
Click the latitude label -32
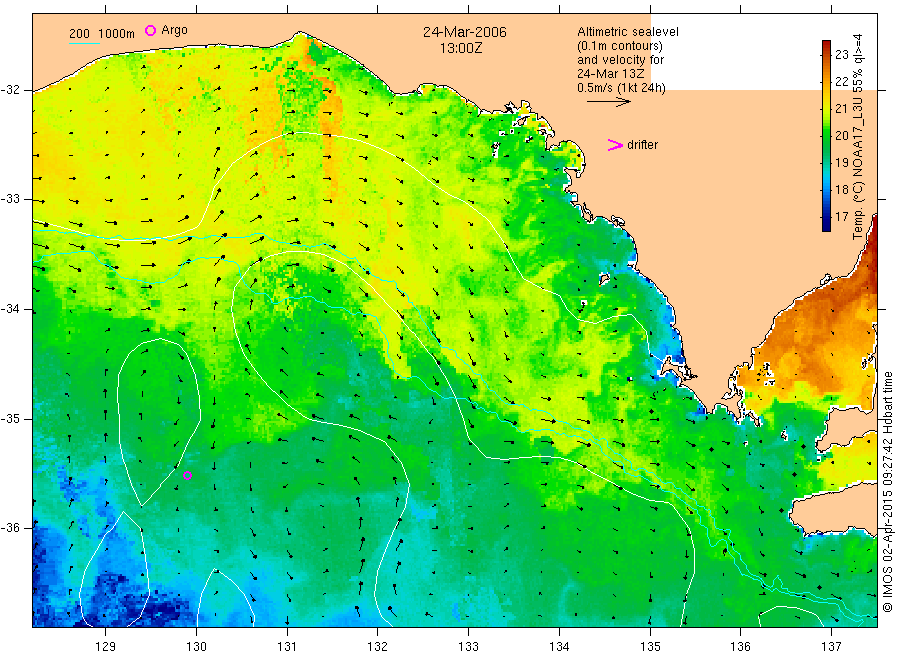[x=10, y=90]
